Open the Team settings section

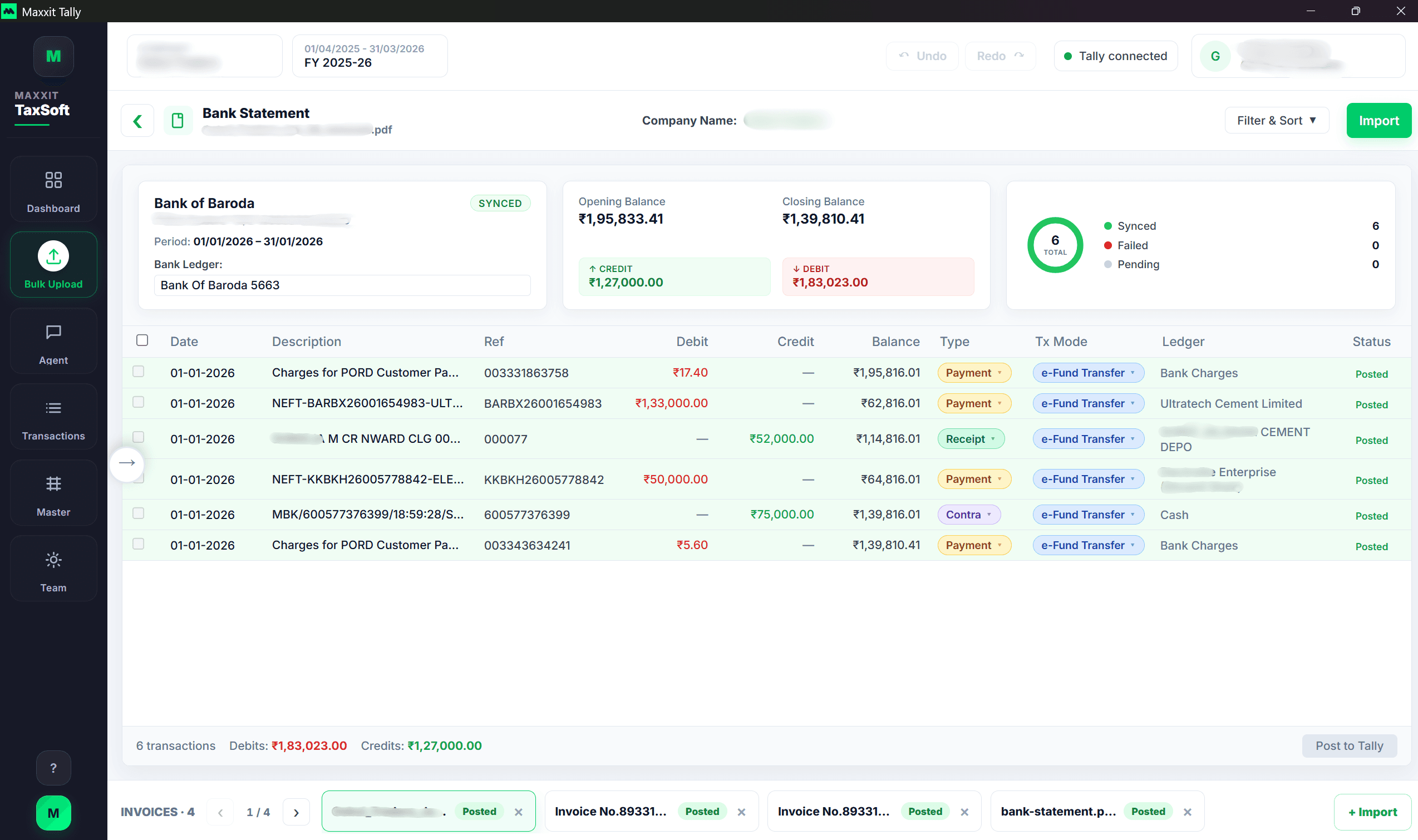(53, 570)
